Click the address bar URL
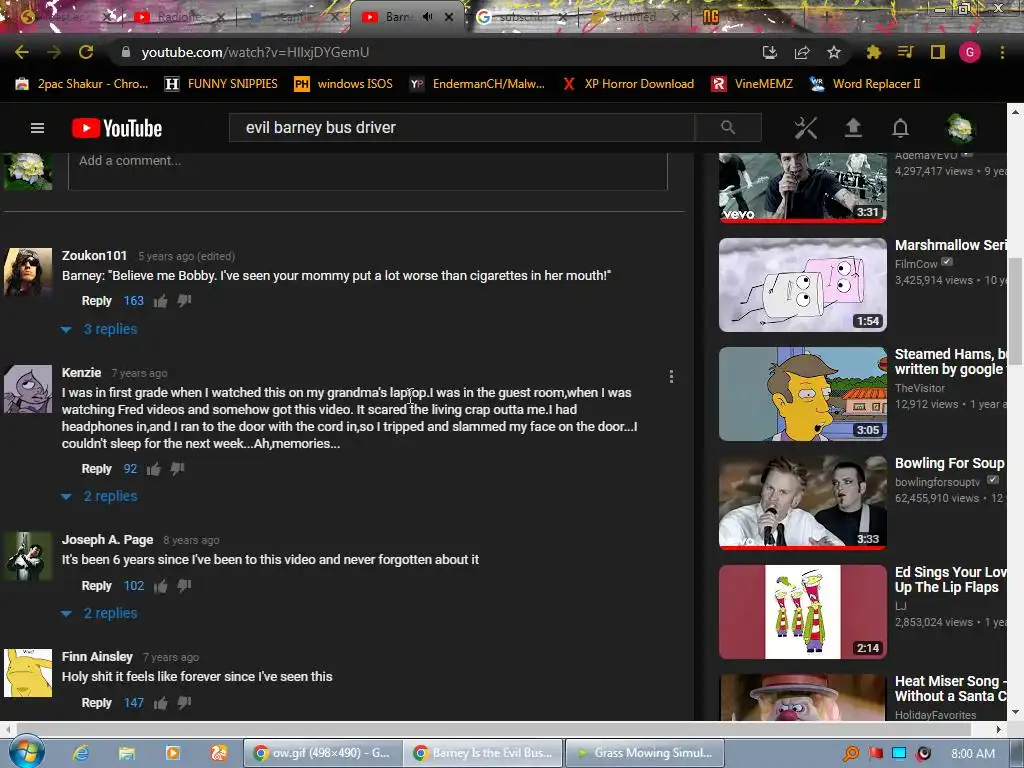This screenshot has height=768, width=1024. click(x=255, y=52)
